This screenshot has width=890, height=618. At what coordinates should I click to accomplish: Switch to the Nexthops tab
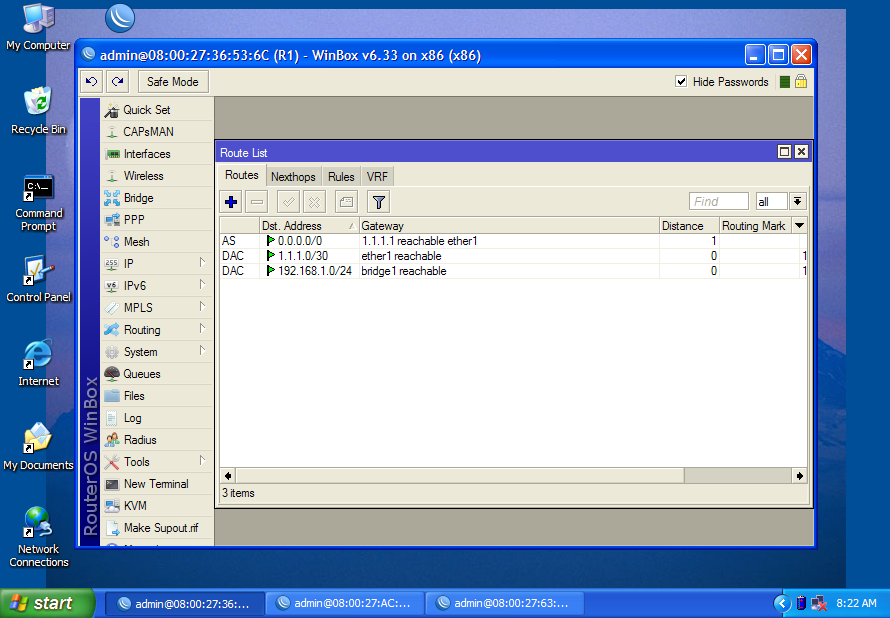point(293,176)
